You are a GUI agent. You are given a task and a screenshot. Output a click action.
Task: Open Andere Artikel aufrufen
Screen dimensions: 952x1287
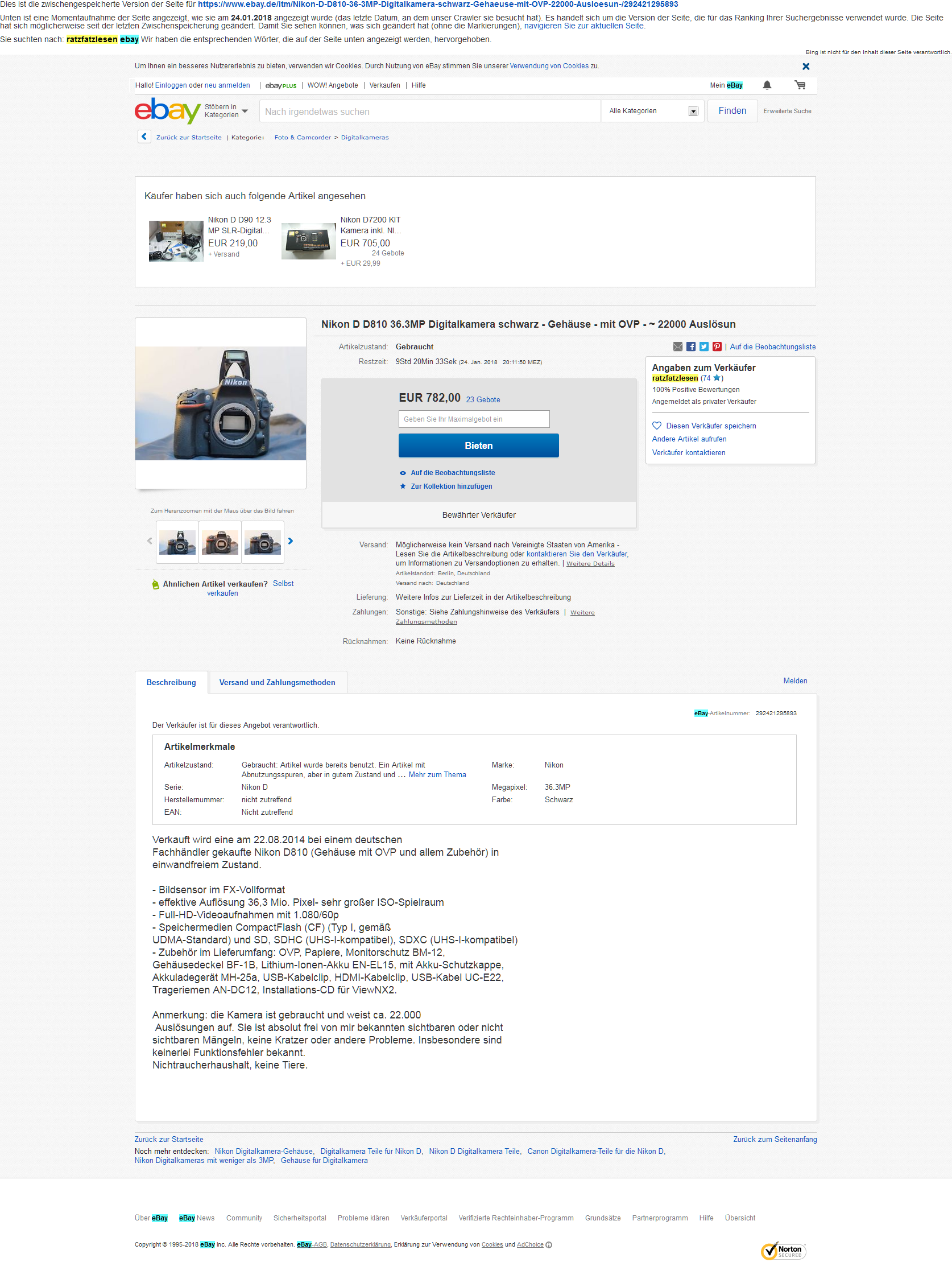pos(689,439)
